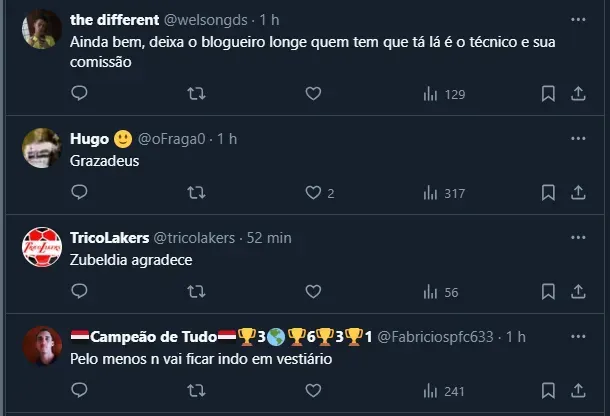Bookmark the different's tweet
The width and height of the screenshot is (610, 416).
[x=548, y=94]
